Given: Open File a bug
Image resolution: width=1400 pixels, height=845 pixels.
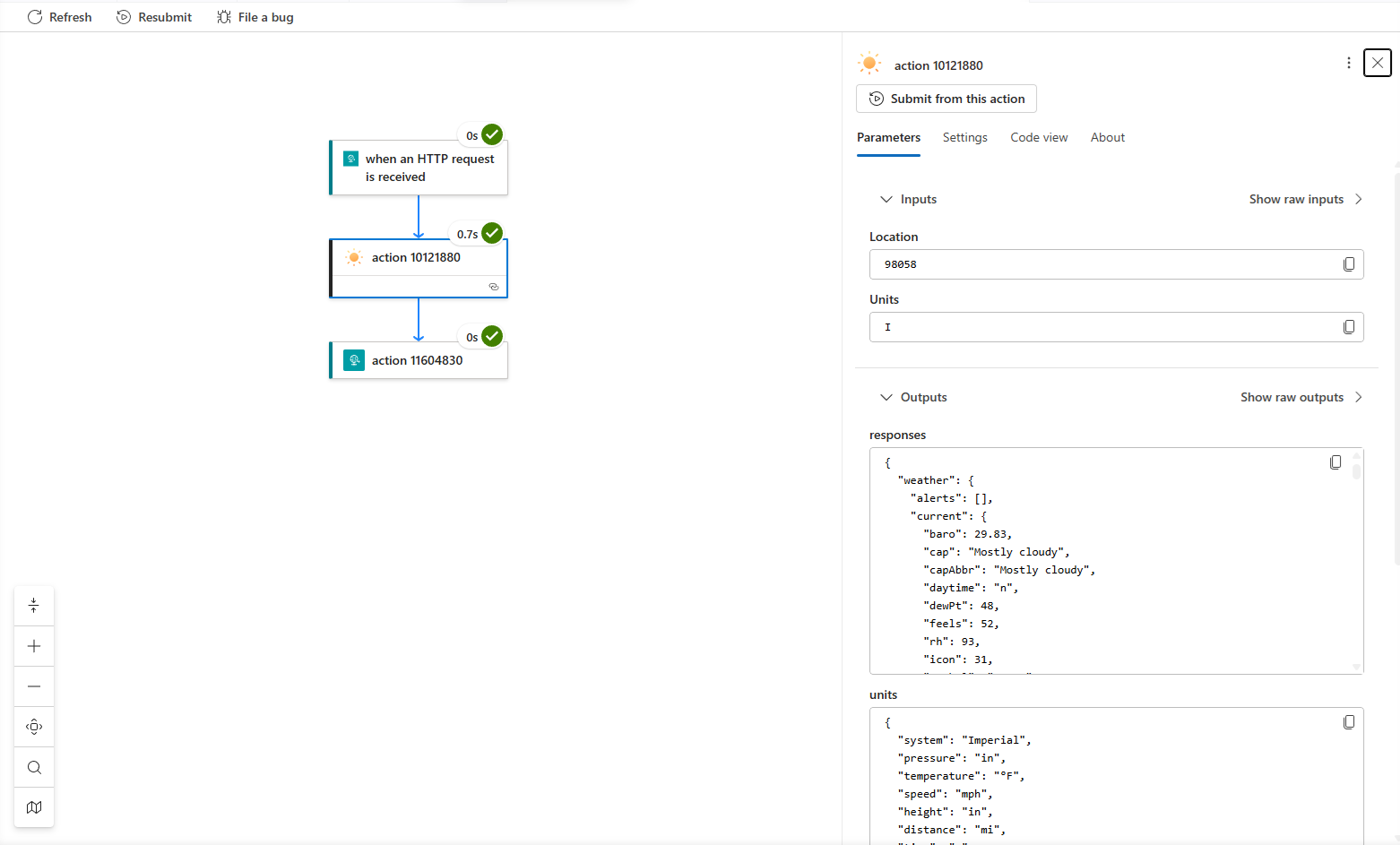Looking at the screenshot, I should 255,17.
